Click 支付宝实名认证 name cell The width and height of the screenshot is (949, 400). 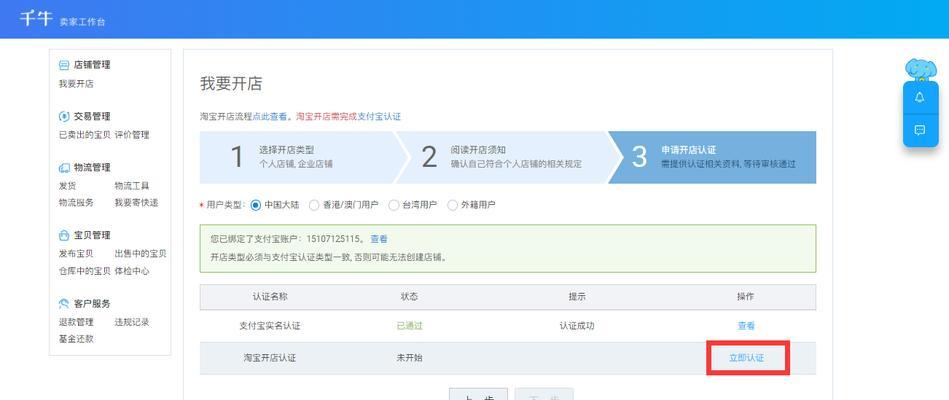click(x=270, y=326)
